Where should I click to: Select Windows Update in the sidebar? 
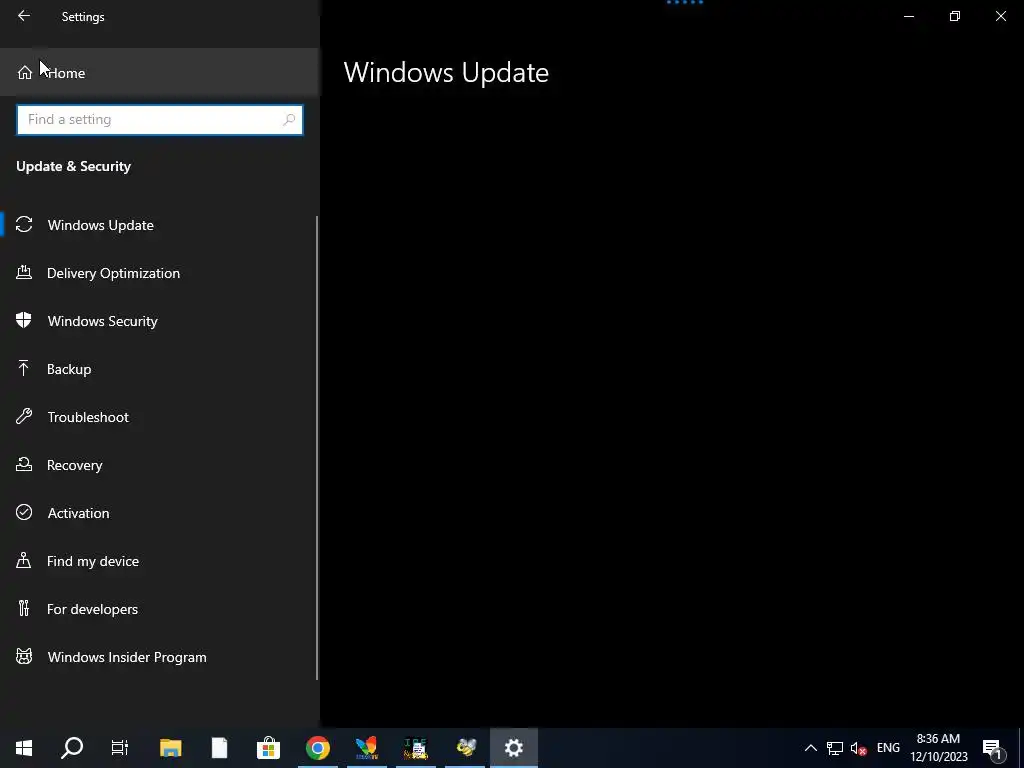pos(158,225)
